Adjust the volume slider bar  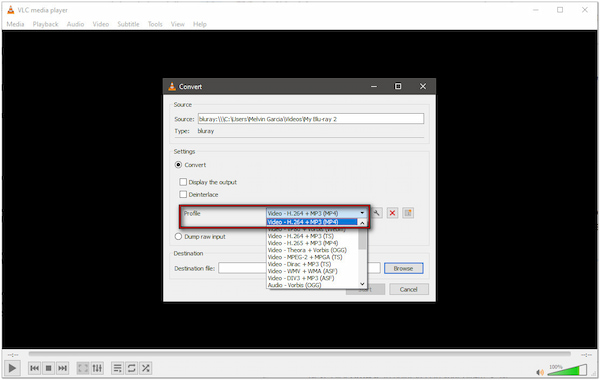click(567, 370)
